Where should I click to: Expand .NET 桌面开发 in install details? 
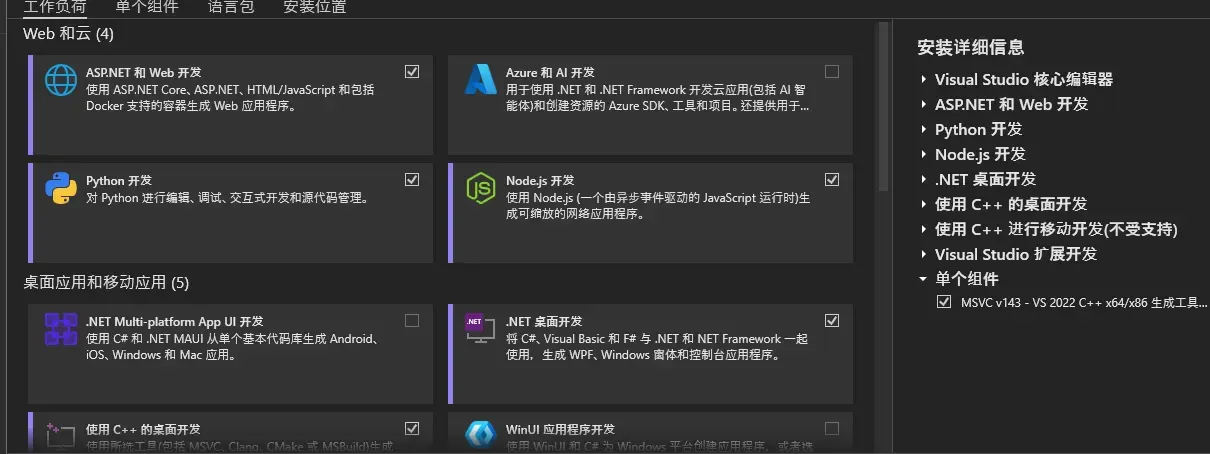(x=924, y=179)
